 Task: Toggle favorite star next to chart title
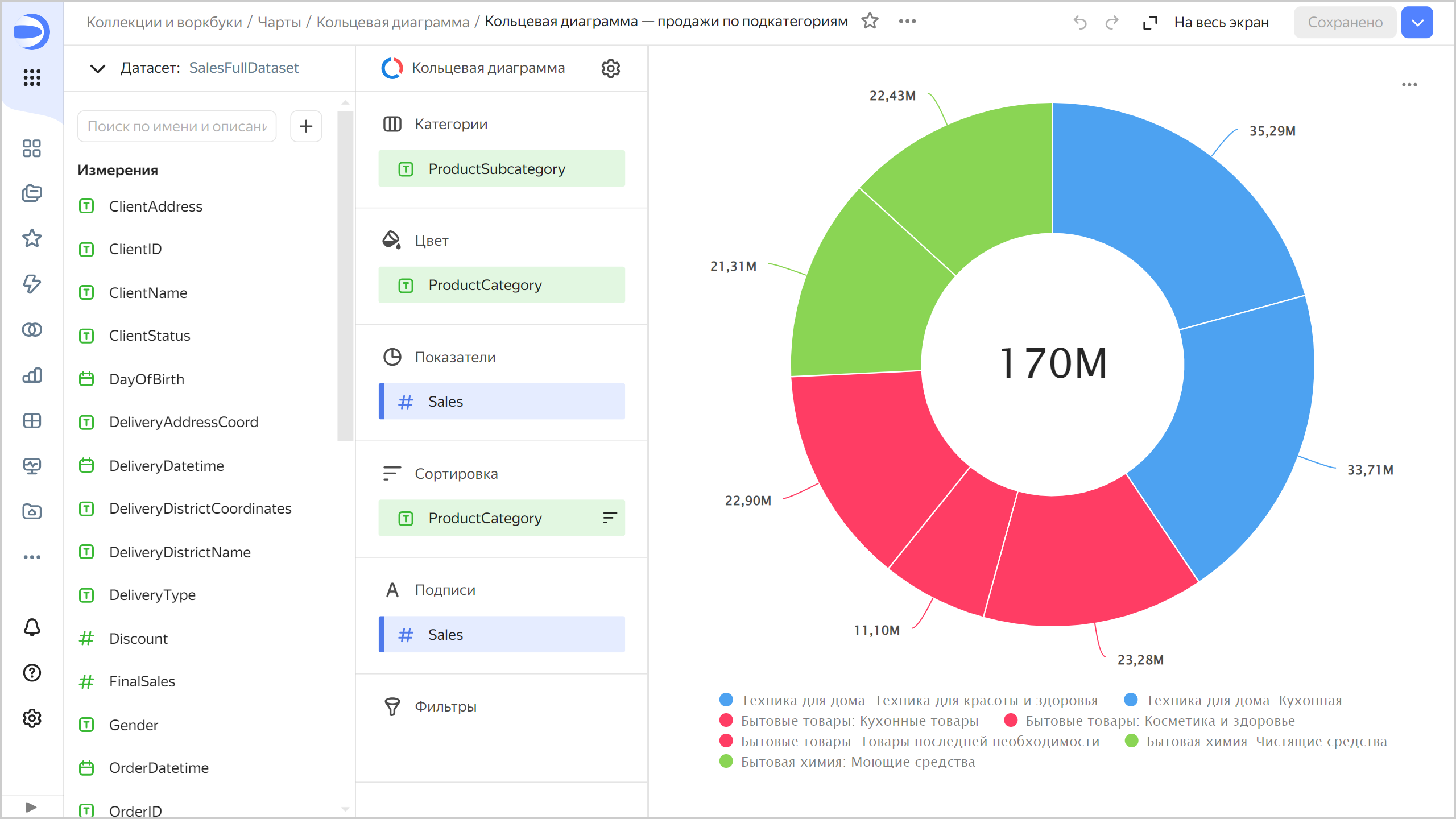(870, 21)
